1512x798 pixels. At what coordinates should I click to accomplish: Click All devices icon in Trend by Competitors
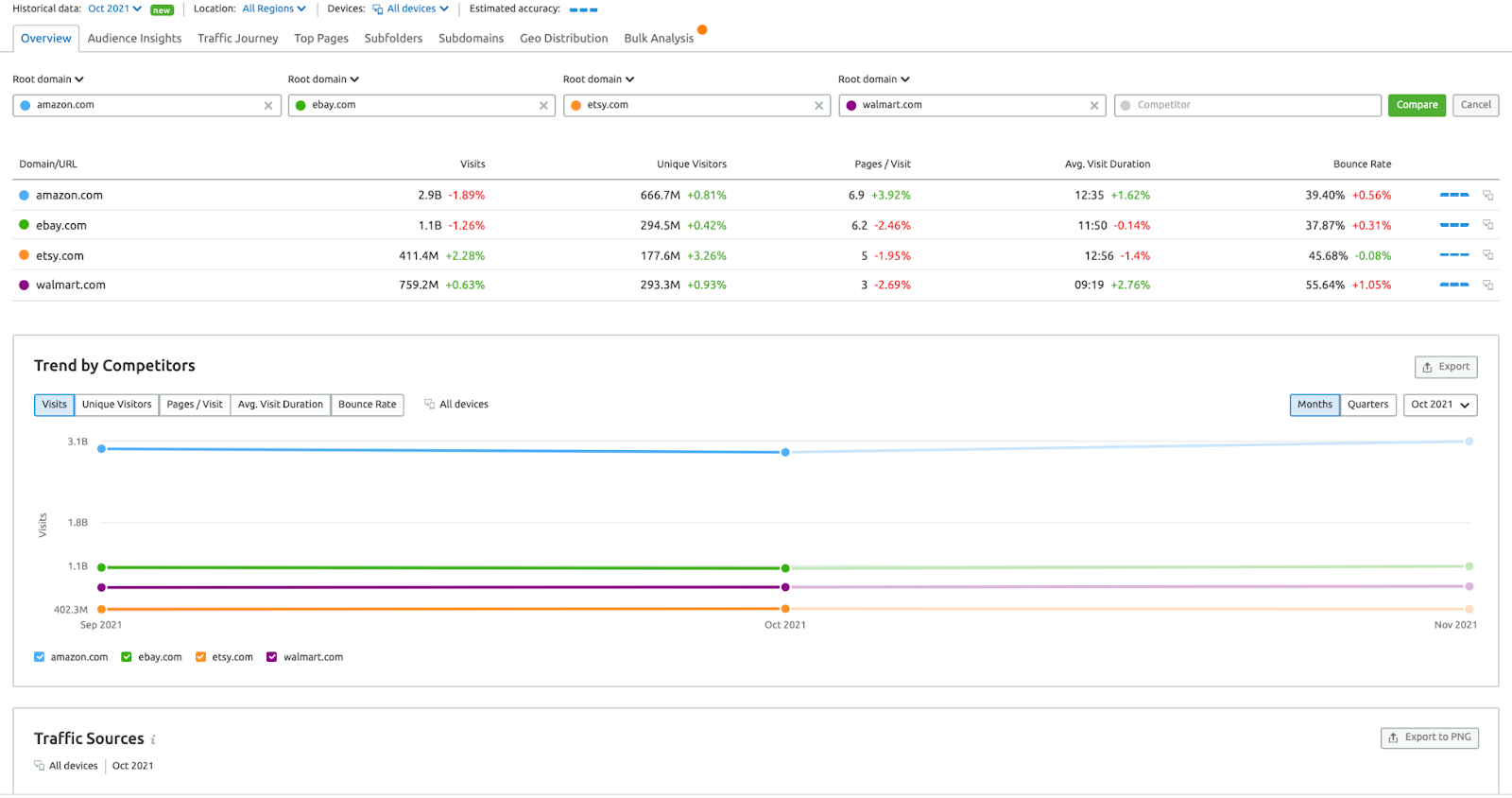(x=429, y=404)
